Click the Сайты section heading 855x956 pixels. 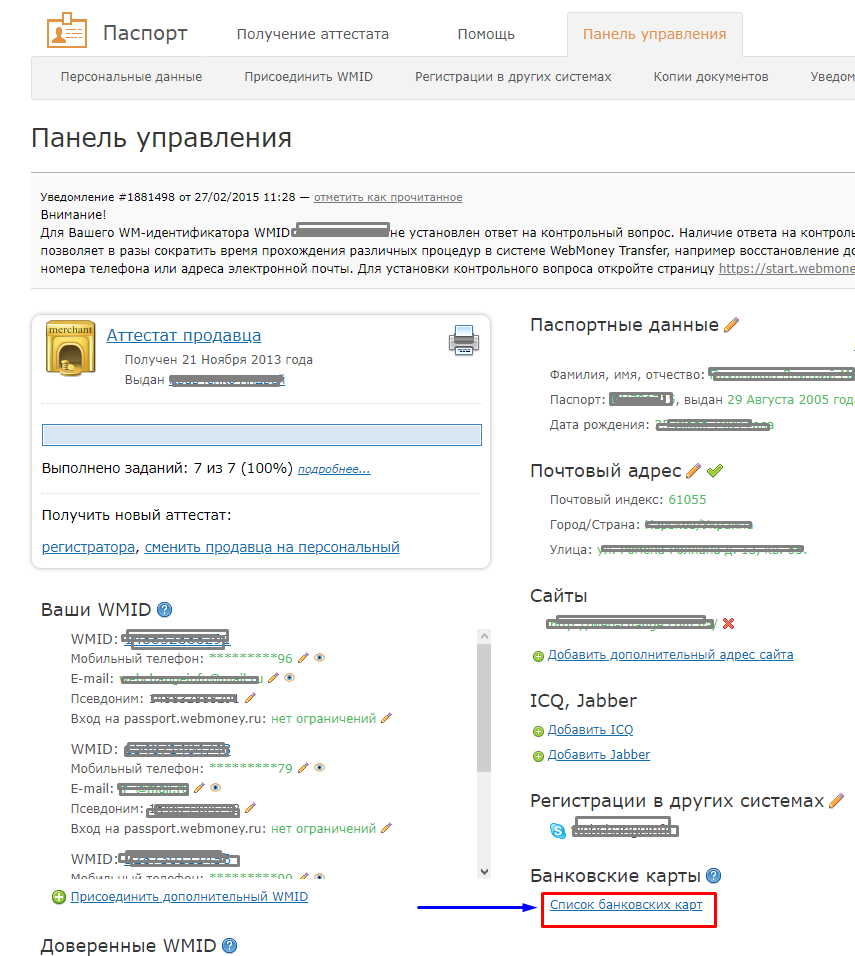[559, 596]
